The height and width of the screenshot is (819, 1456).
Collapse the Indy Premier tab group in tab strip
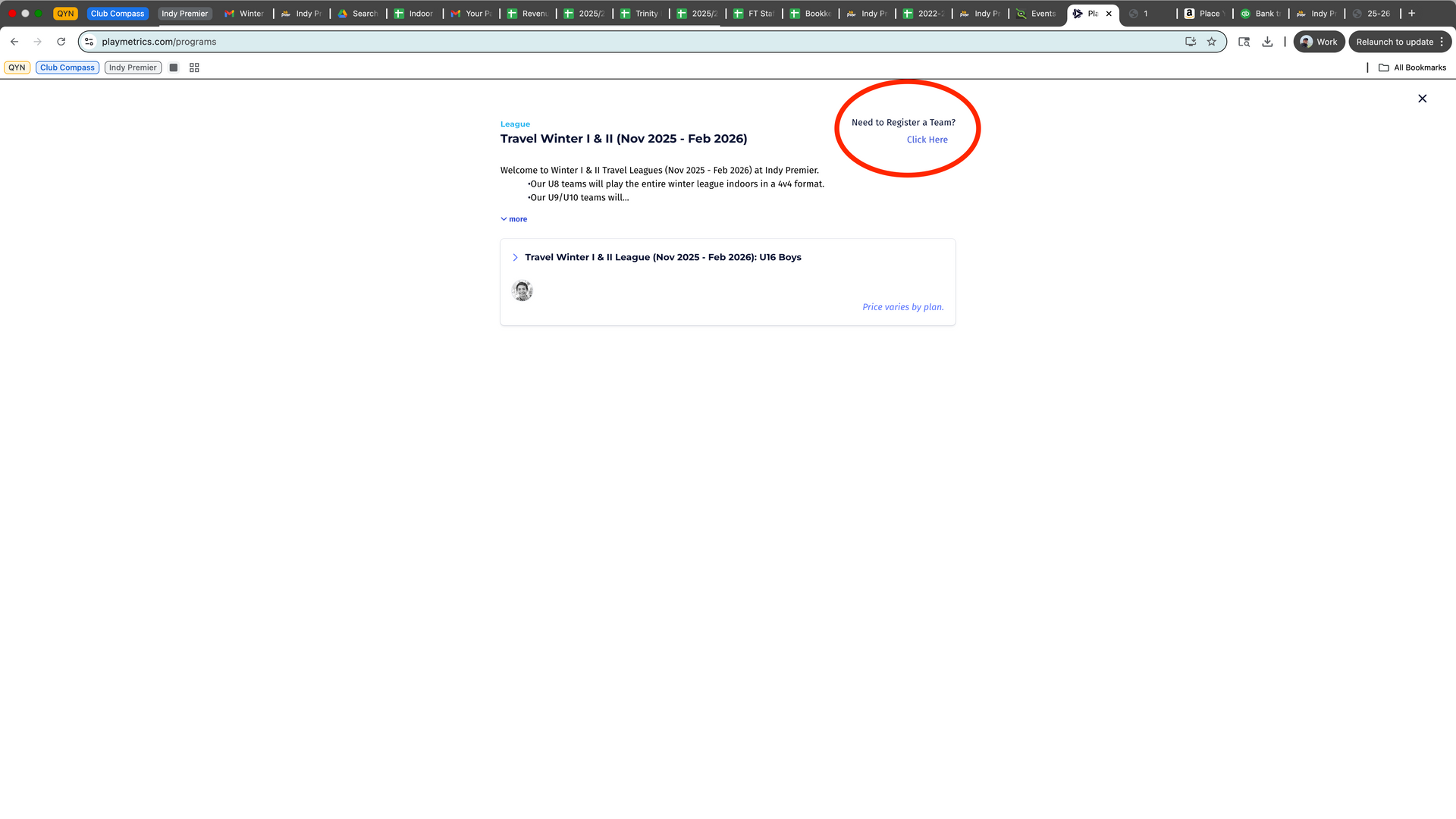184,14
